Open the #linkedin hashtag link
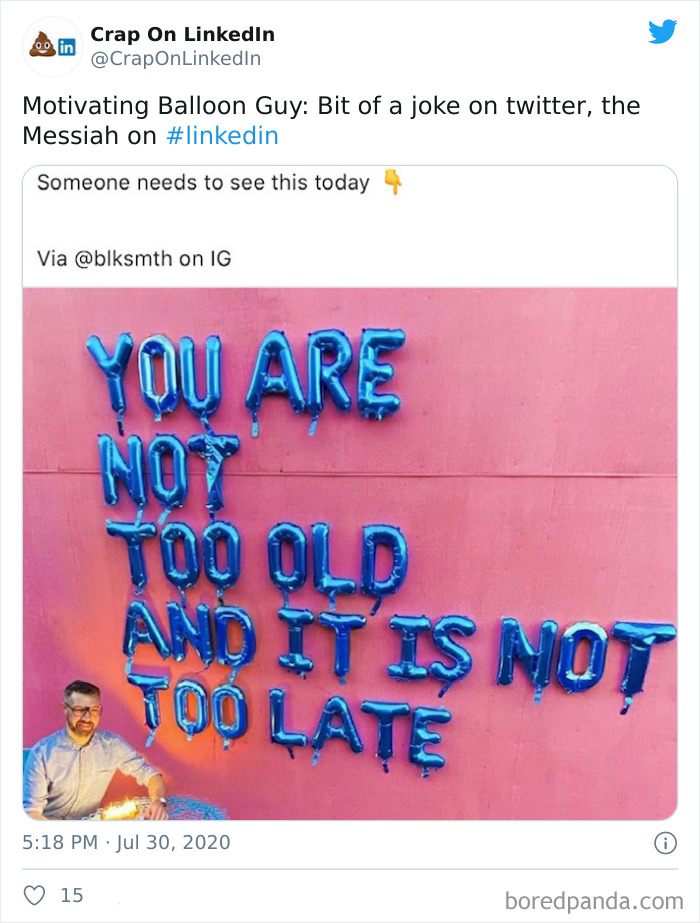 point(224,132)
